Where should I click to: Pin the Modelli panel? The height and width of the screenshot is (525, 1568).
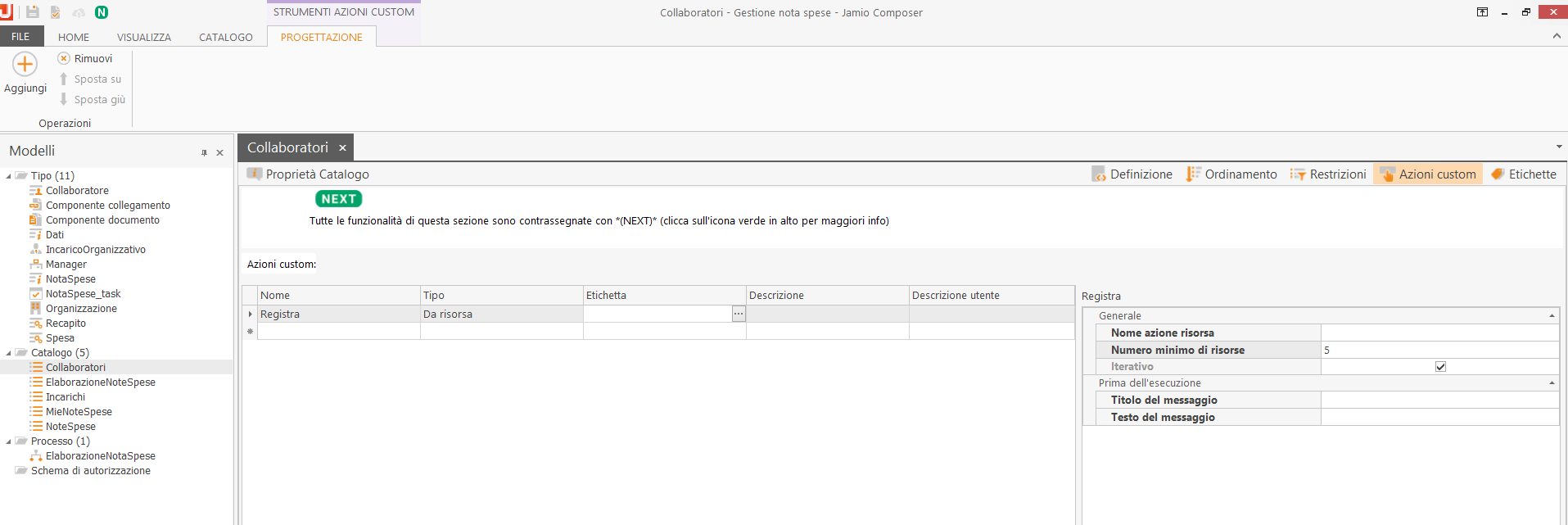pos(204,152)
